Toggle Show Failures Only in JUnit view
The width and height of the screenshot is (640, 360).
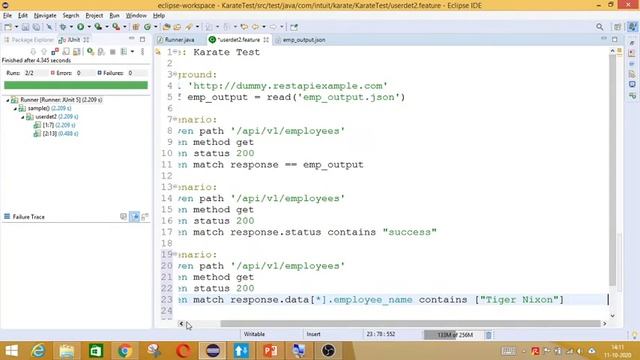click(x=55, y=52)
